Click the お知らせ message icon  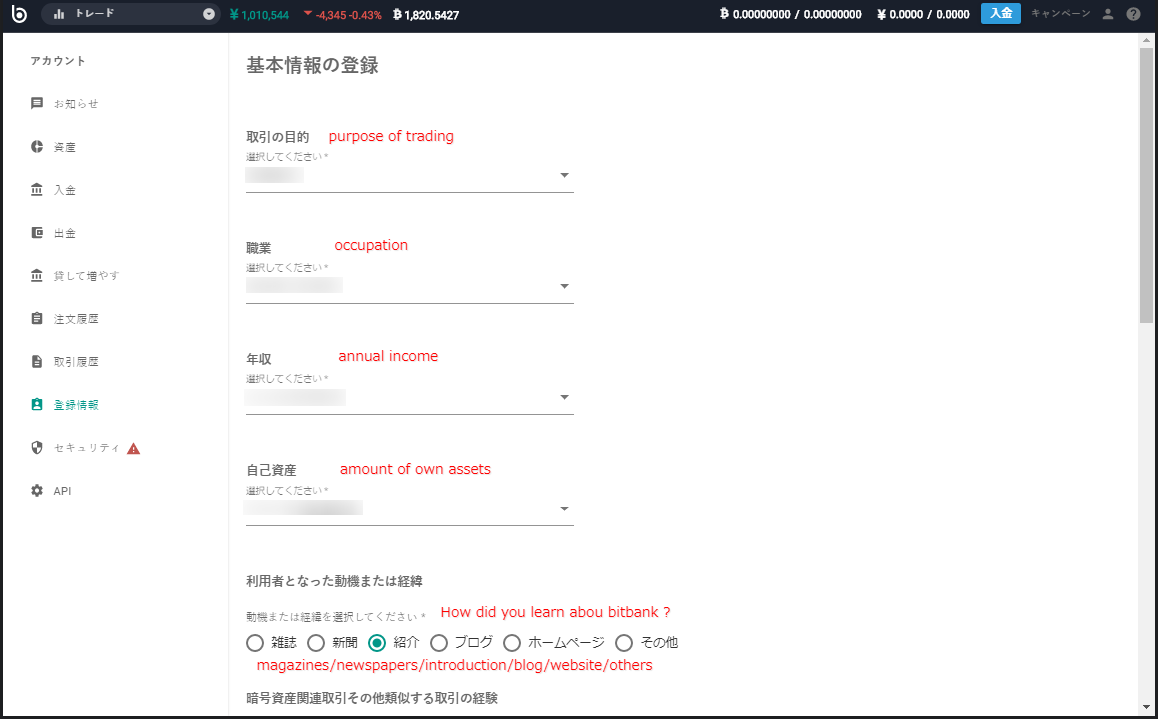[37, 103]
